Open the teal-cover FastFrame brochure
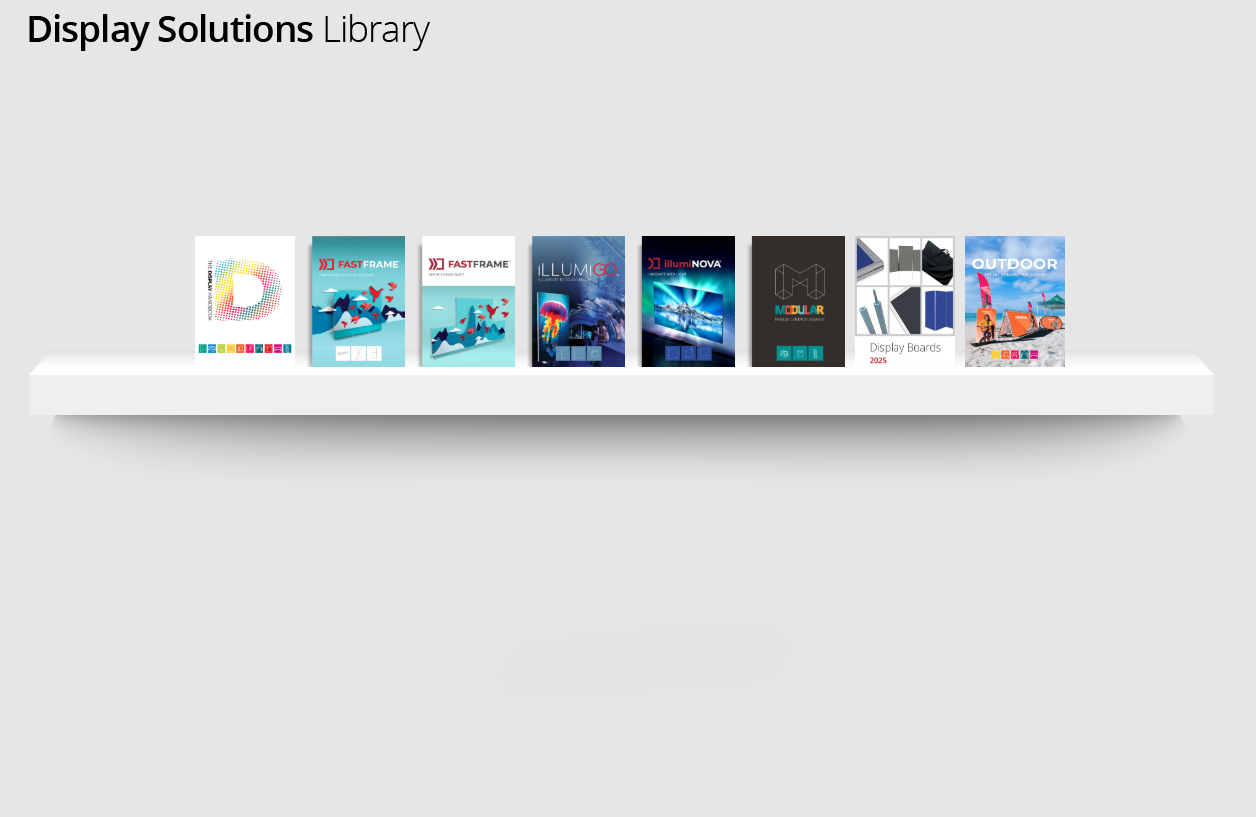This screenshot has width=1256, height=817. [358, 301]
